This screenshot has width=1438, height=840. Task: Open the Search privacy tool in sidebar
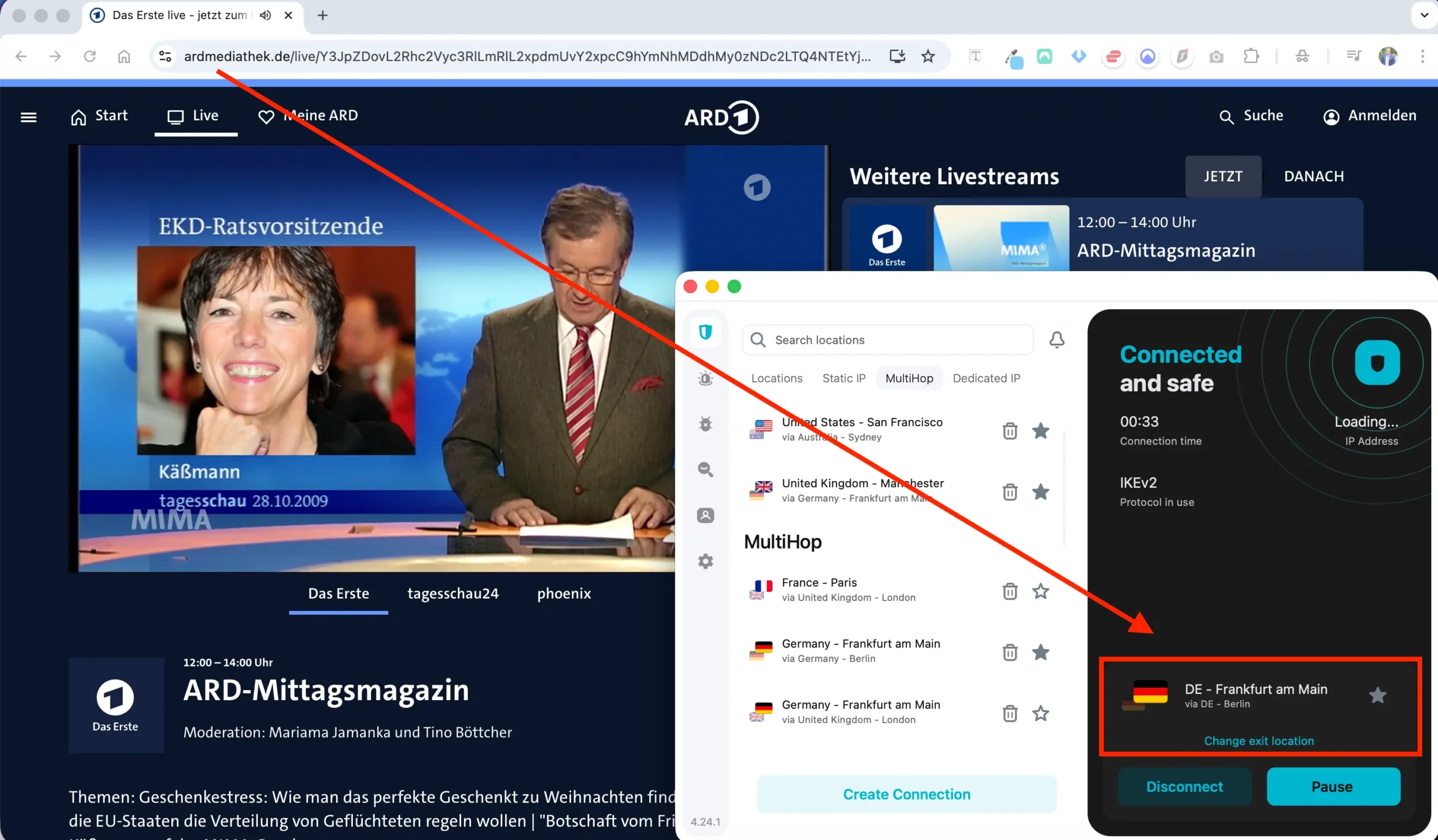(x=706, y=469)
